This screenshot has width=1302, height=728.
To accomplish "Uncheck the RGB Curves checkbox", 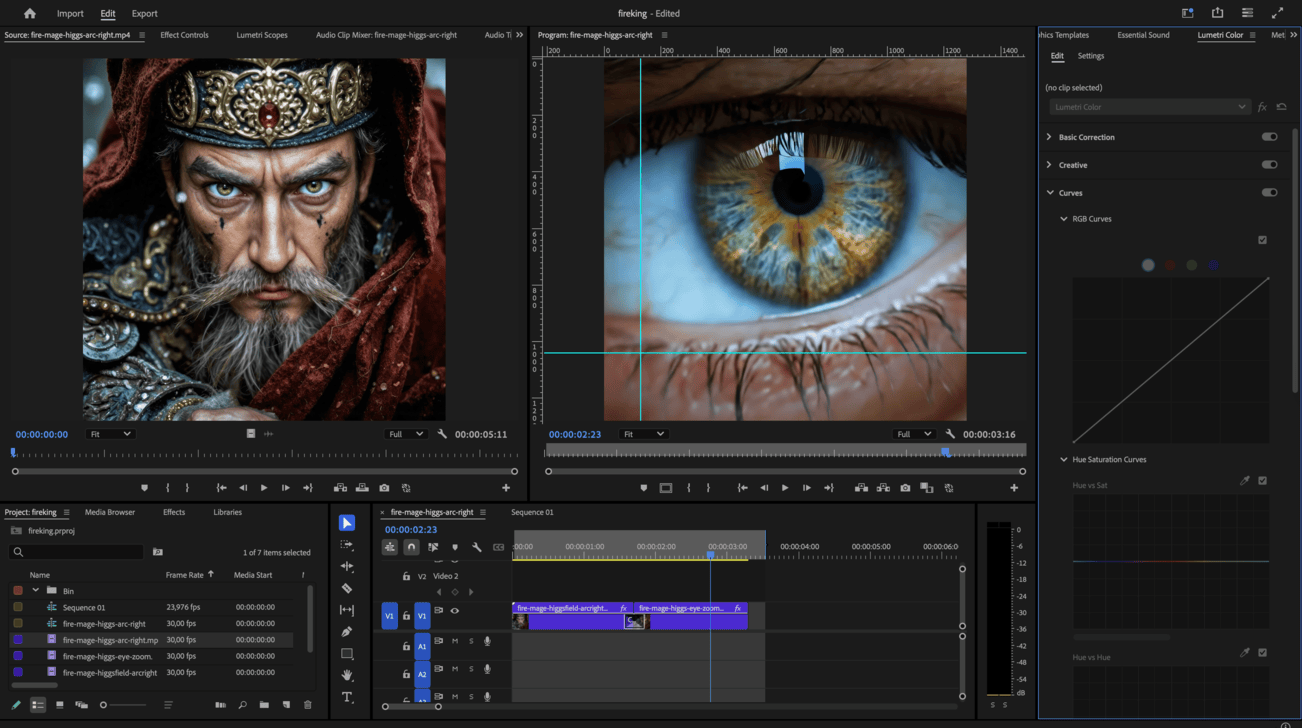I will [1262, 240].
